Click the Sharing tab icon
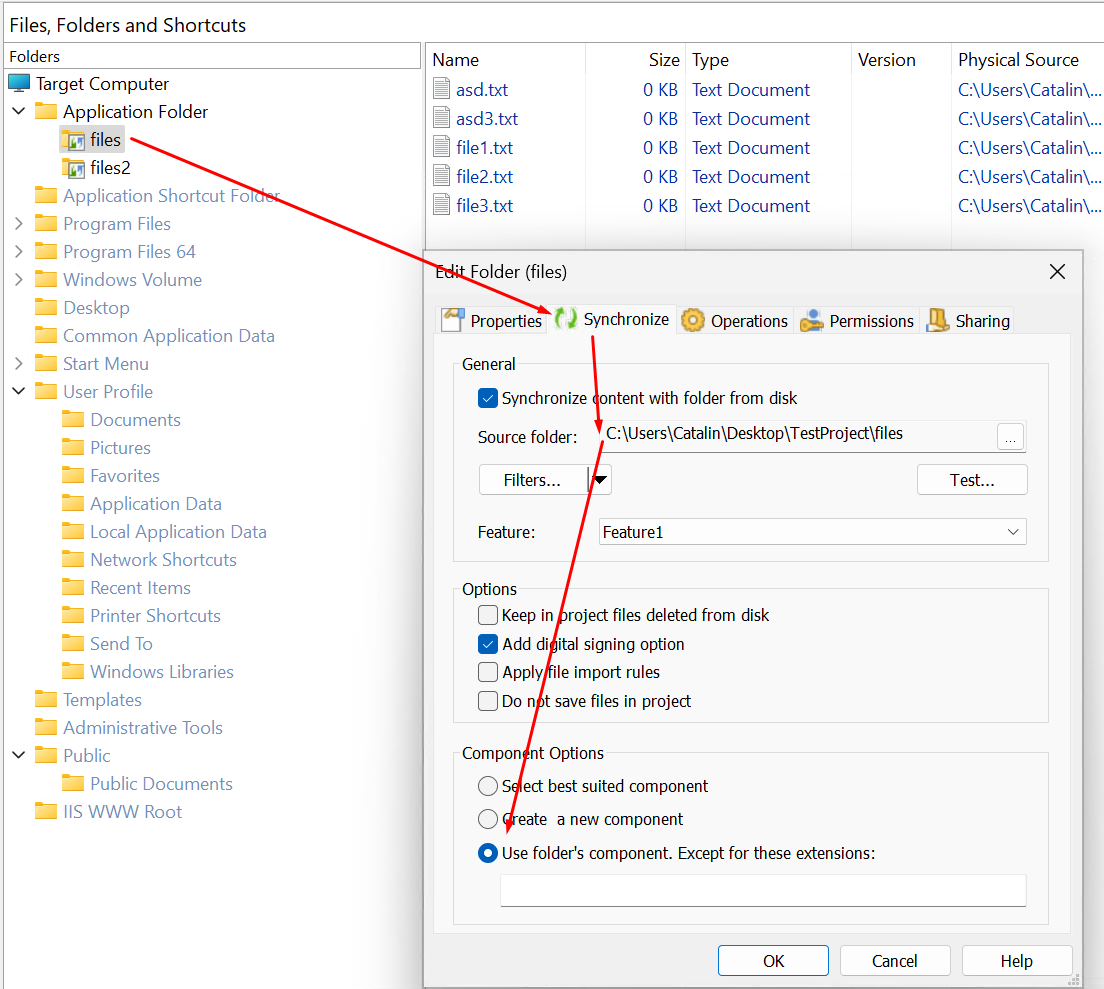Screen dimensions: 1104x989 [937, 320]
